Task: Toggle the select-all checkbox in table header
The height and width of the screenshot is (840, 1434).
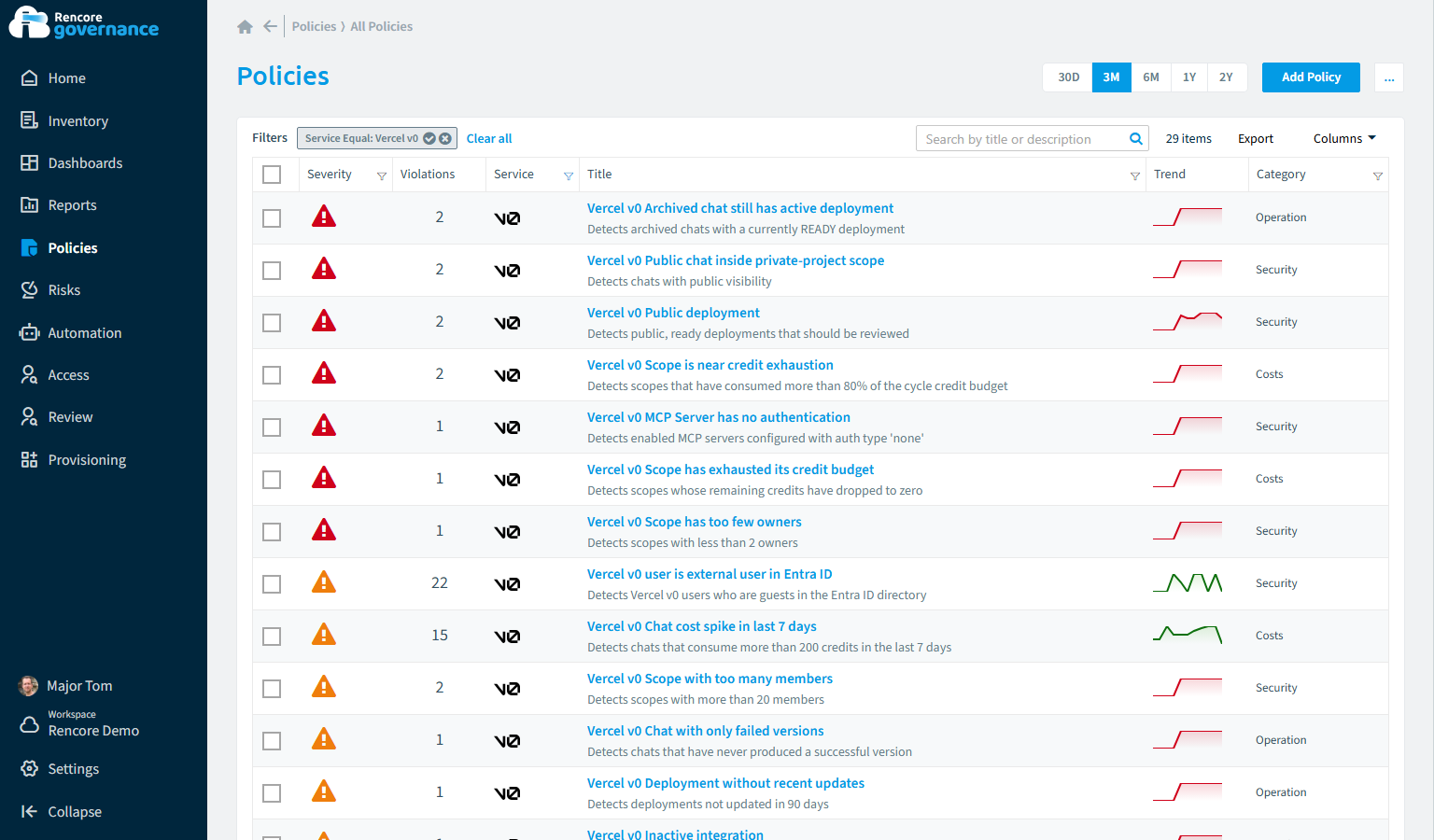Action: point(272,175)
